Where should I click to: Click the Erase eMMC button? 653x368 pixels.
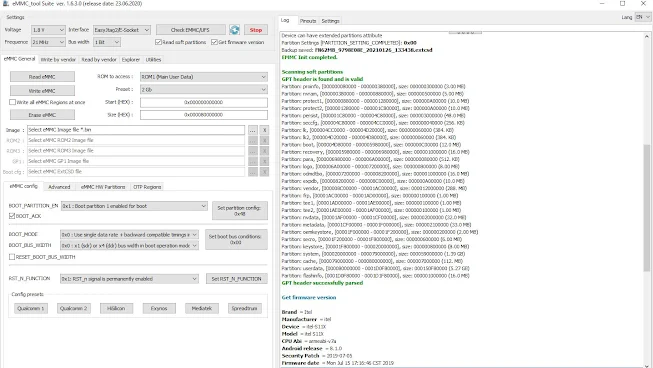42,115
